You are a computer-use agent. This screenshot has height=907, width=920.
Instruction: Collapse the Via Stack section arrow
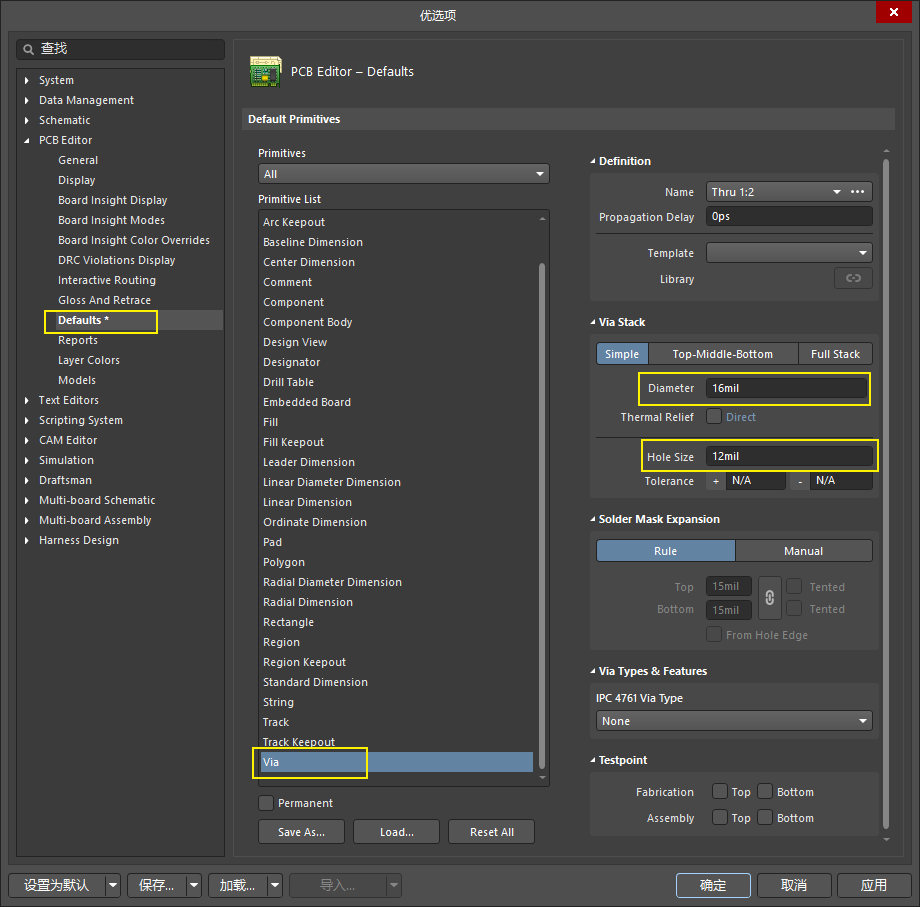[x=592, y=322]
